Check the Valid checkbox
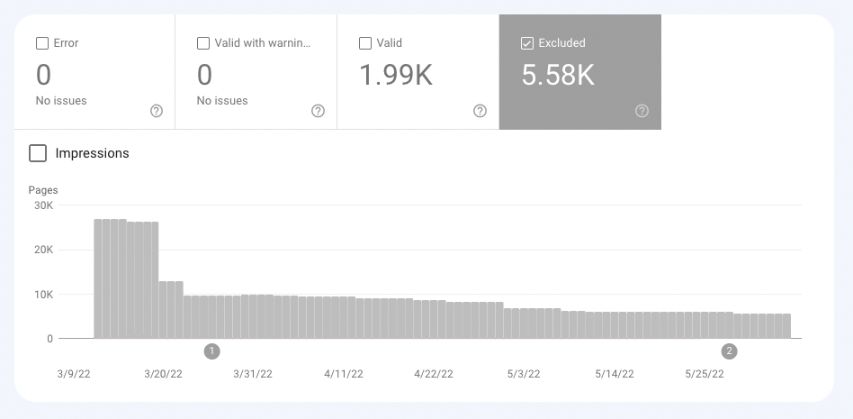This screenshot has width=853, height=419. point(365,43)
